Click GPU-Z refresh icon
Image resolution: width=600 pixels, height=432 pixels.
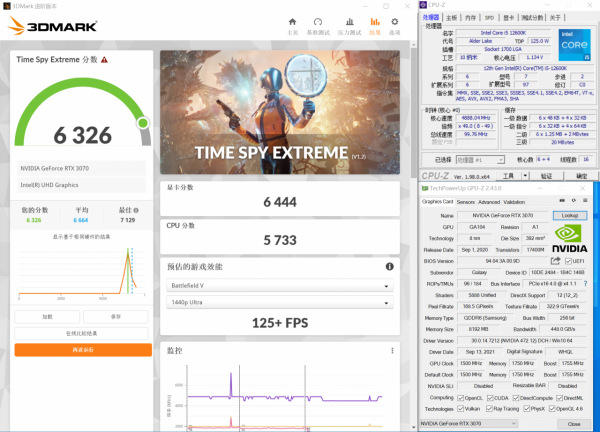(574, 200)
